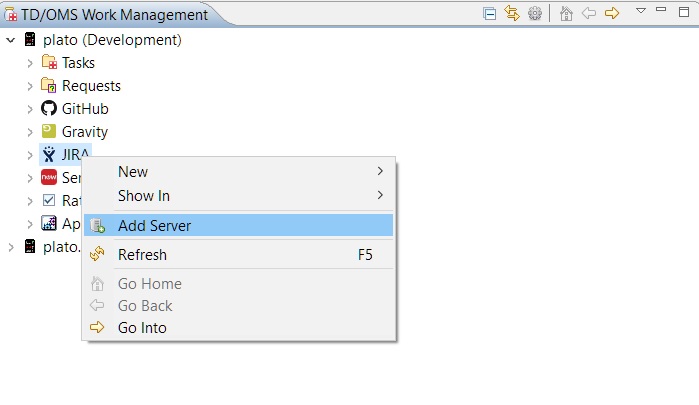699x405 pixels.
Task: Open the View Menu triangle dropdown
Action: [641, 11]
